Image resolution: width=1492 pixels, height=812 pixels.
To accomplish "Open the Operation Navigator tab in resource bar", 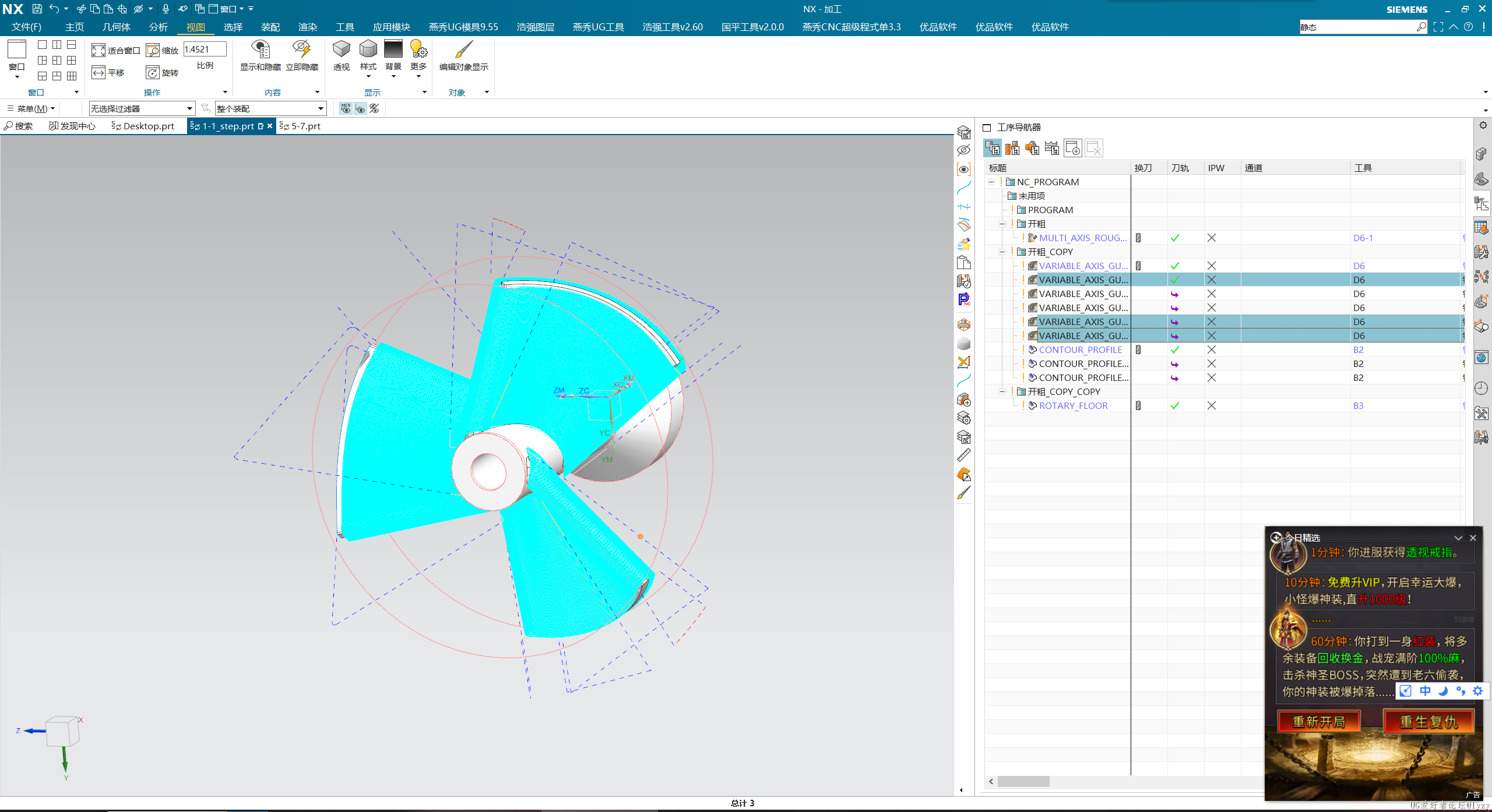I will (1482, 203).
